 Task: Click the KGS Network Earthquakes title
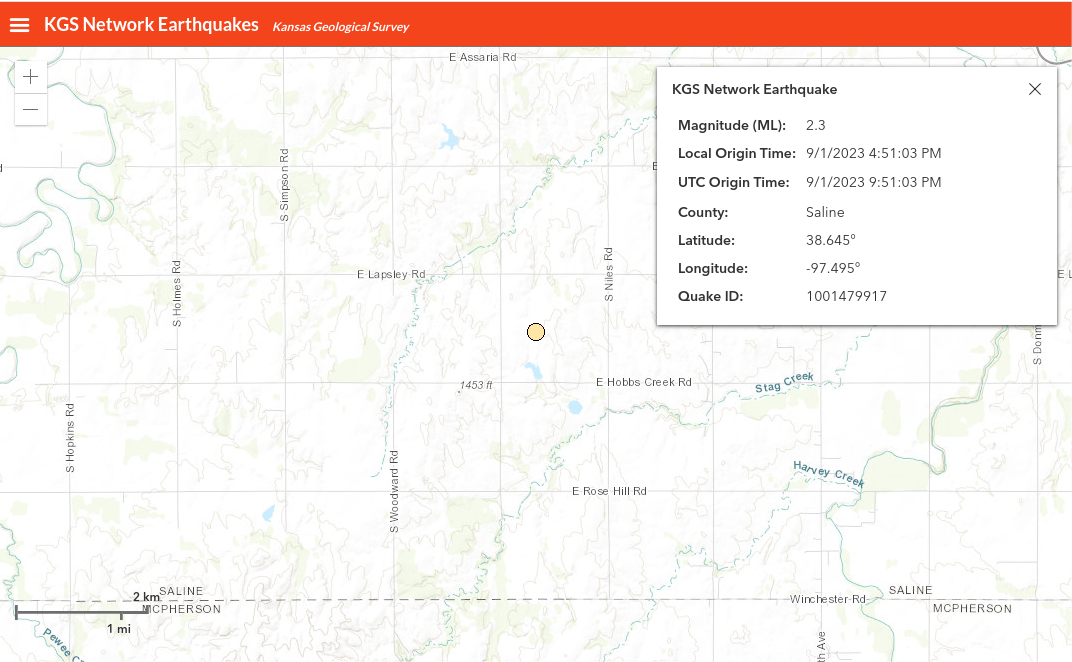tap(151, 25)
